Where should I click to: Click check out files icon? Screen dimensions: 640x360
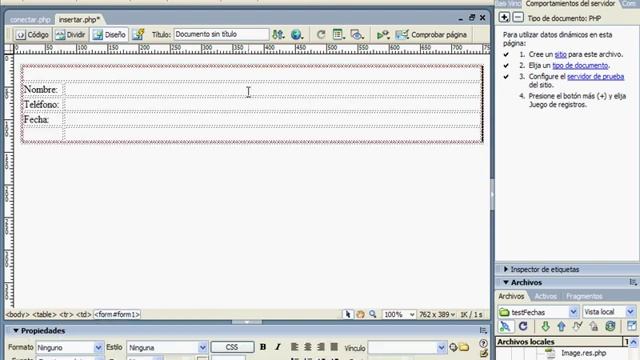(577, 327)
